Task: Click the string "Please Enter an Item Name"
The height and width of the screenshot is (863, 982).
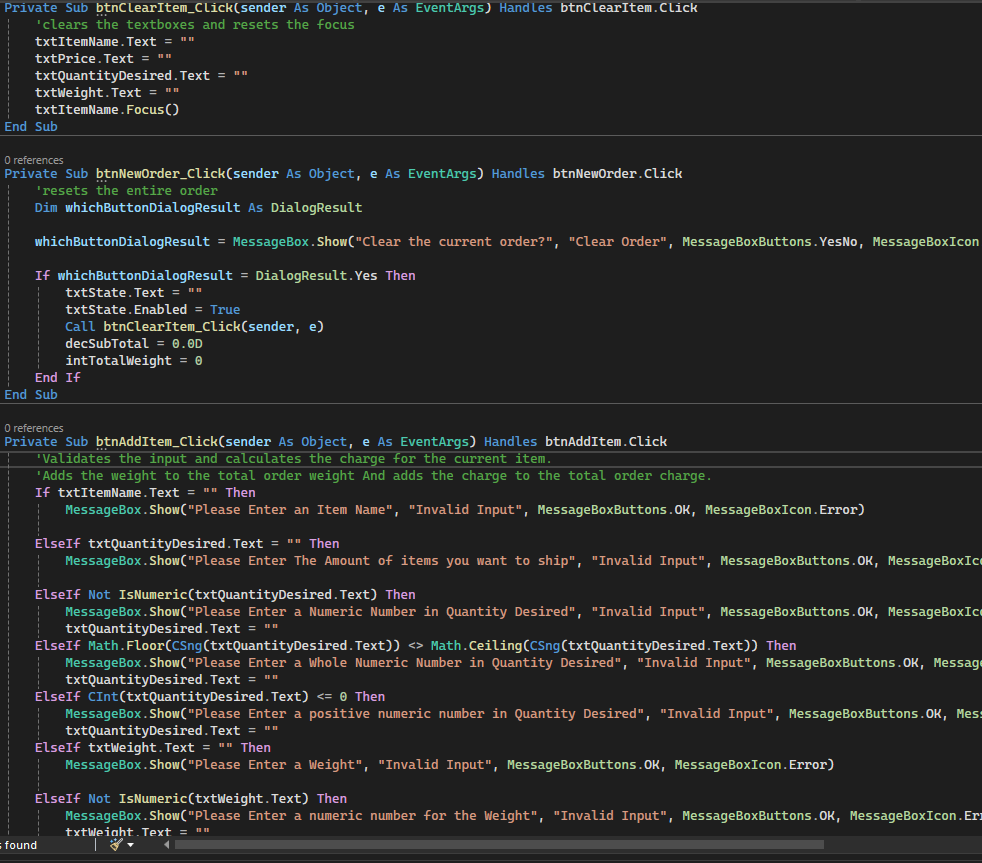Action: point(290,510)
